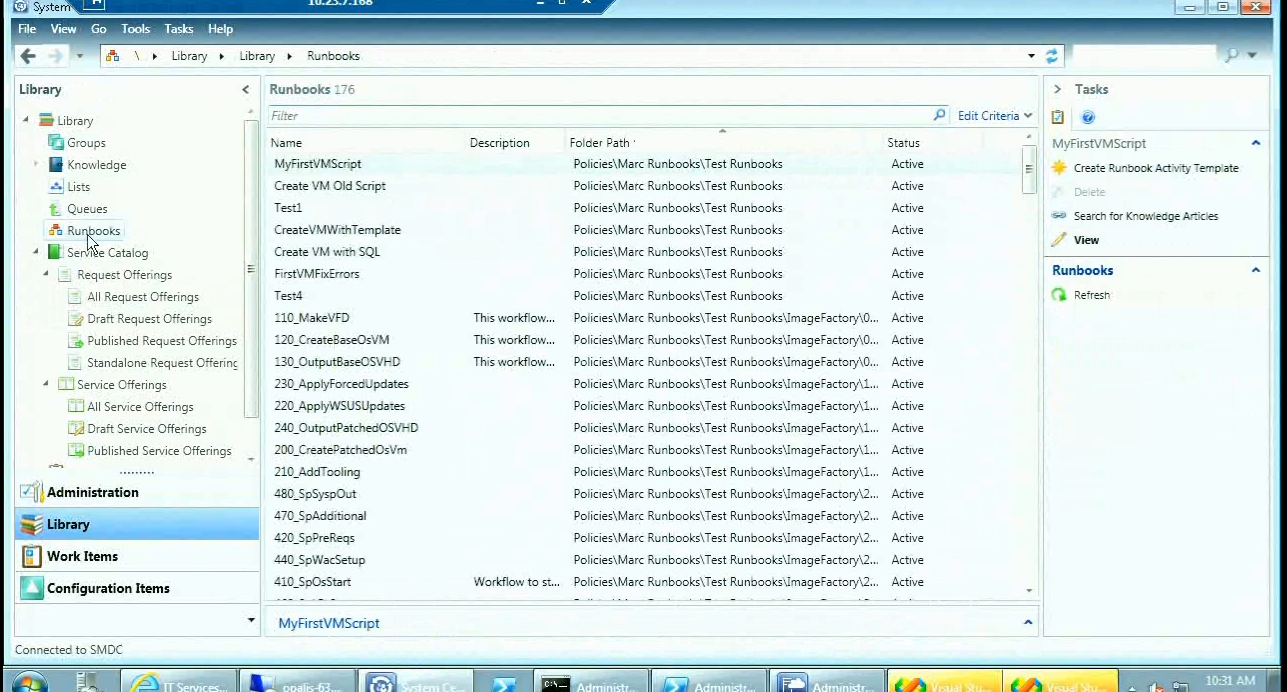Screen dimensions: 1287x692
Task: Collapse the Service Offerings tree node
Action: coord(46,384)
